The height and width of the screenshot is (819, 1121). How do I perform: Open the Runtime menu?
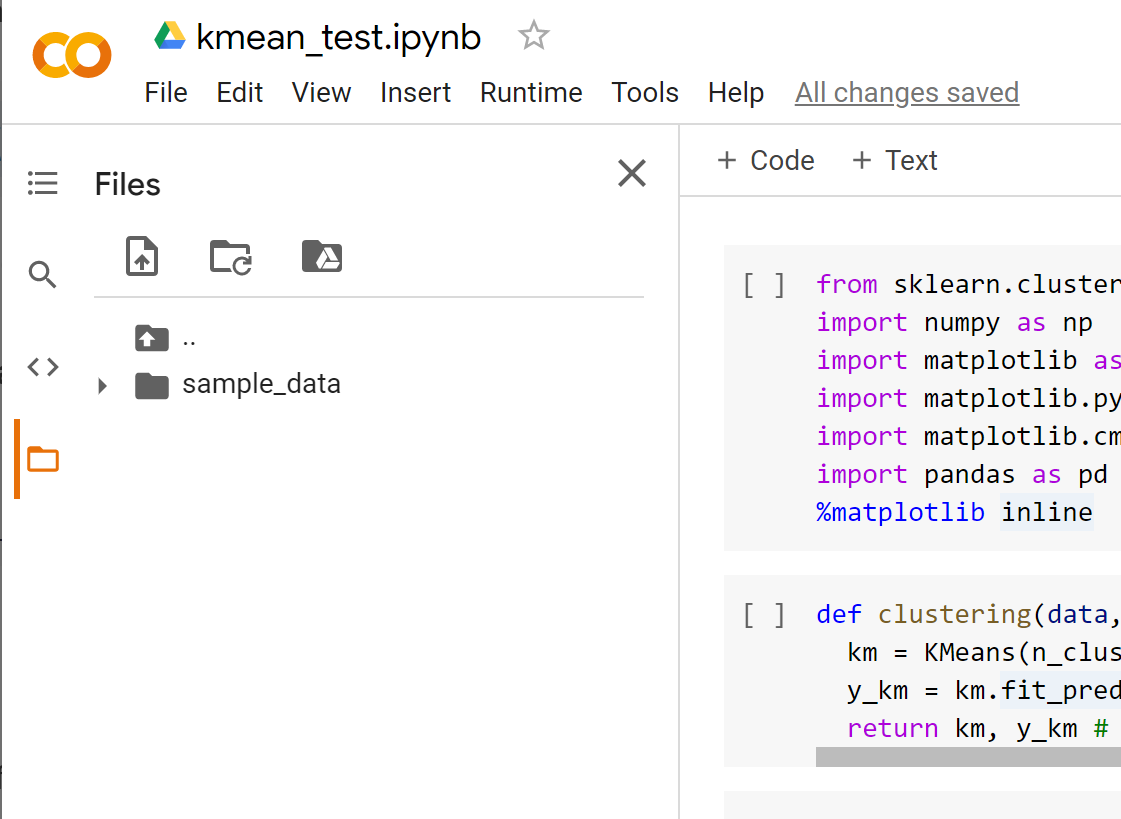(531, 93)
